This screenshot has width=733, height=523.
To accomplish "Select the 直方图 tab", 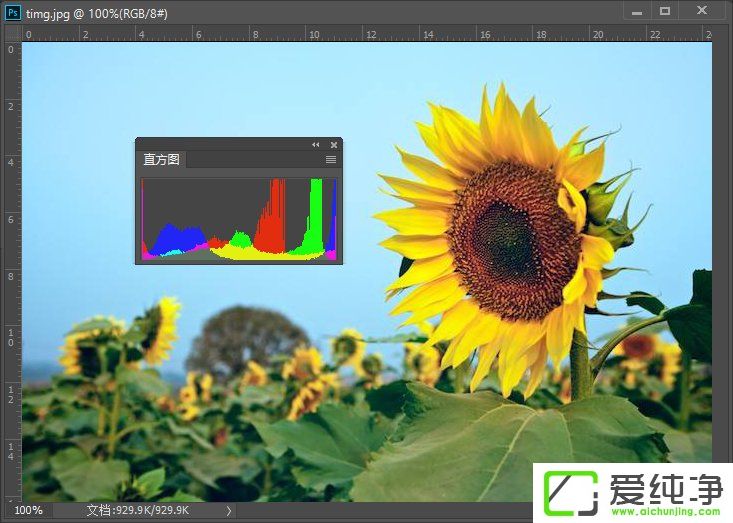I will (160, 160).
